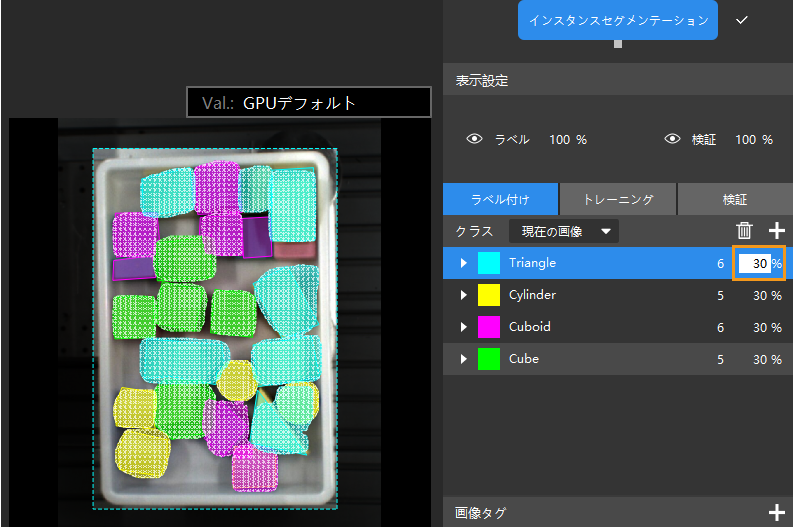Viewport: 793px width, 527px height.
Task: Select the ラベル付け tab
Action: (500, 200)
